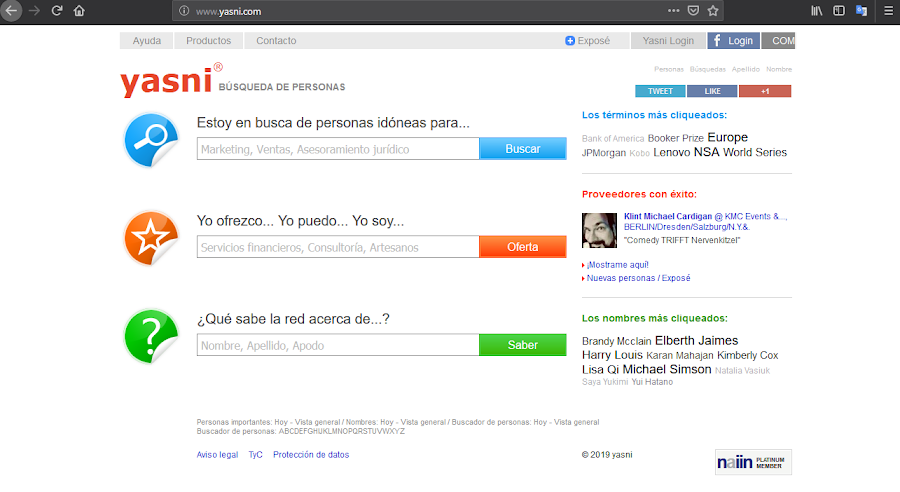
Task: Click the blue magnifier search sticker icon
Action: 152,140
